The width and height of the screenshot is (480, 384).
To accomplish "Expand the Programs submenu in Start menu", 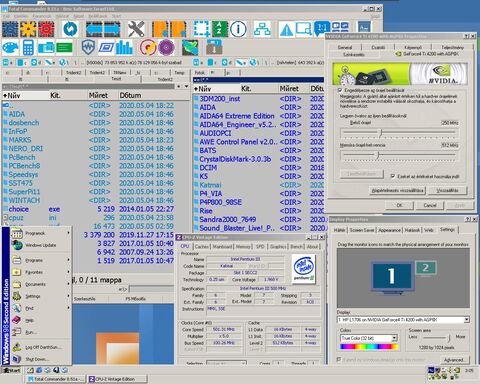I will pyautogui.click(x=41, y=260).
